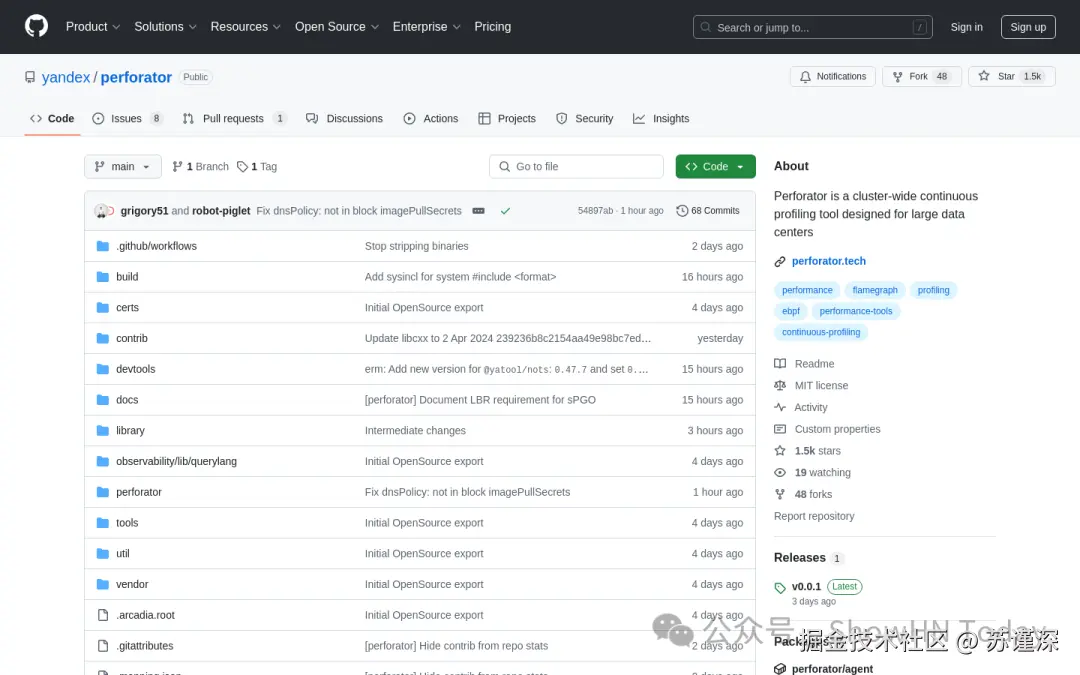Select the ebpf topic tag

791,311
